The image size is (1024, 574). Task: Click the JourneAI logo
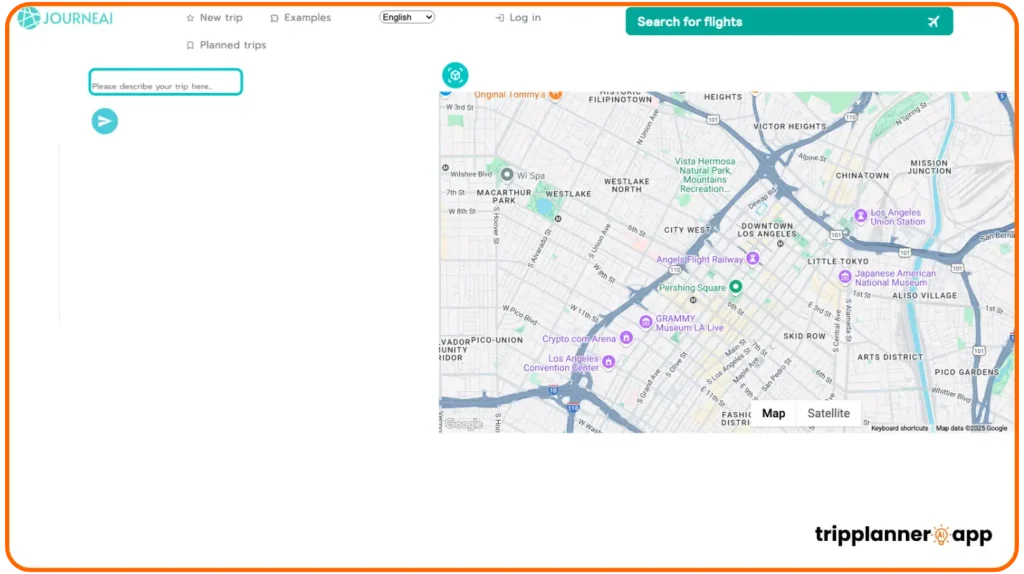(x=65, y=18)
